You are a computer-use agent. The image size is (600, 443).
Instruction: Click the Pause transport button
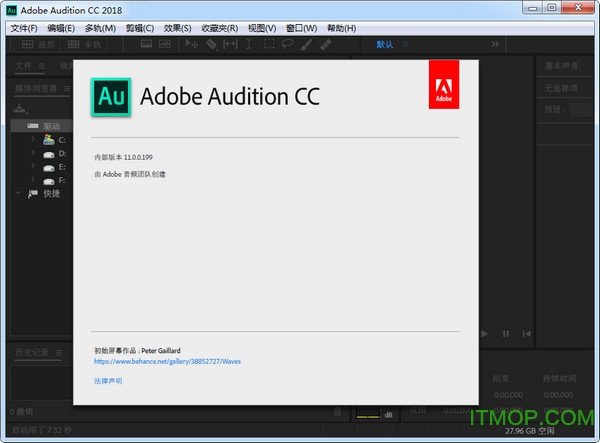tap(505, 334)
